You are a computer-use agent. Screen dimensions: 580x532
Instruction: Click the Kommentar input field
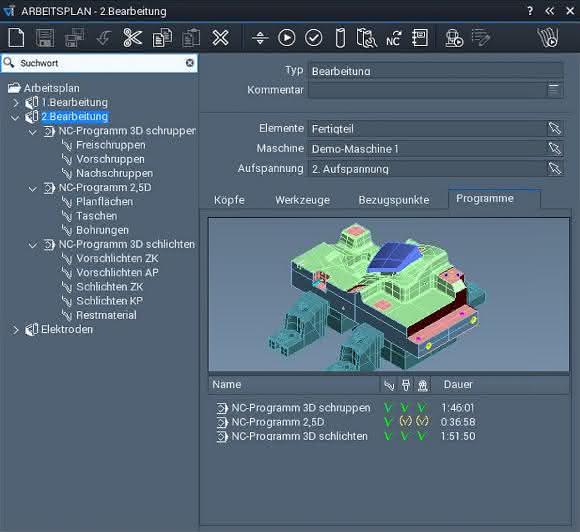(x=427, y=90)
